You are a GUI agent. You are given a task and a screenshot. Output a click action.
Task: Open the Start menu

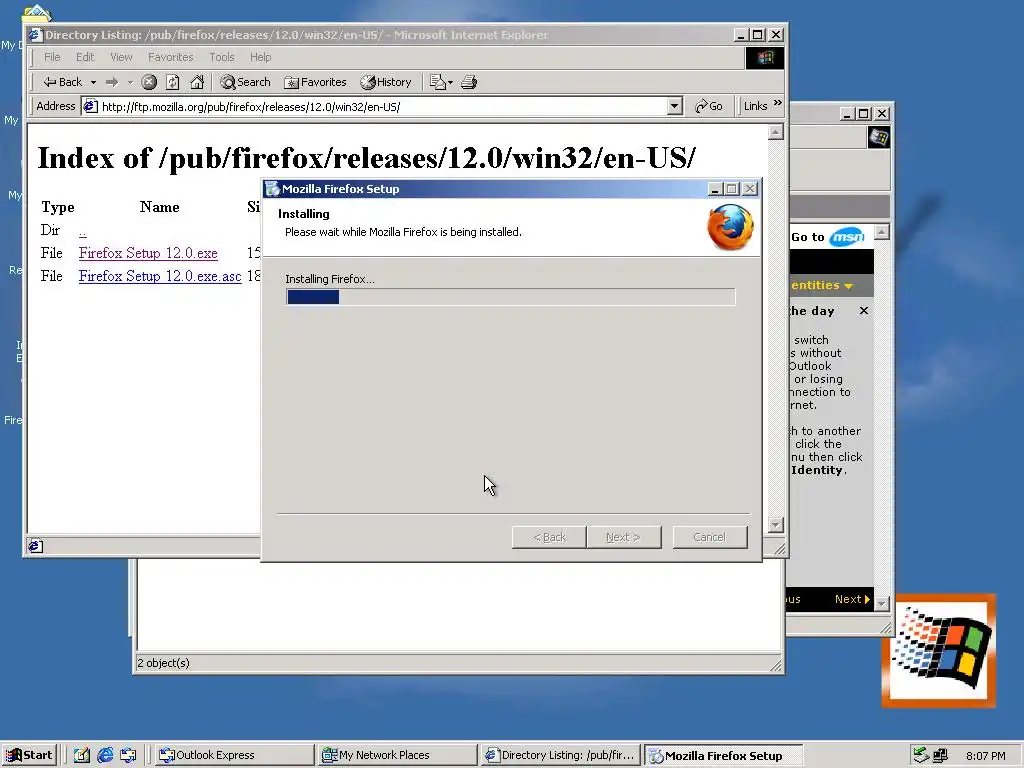pos(29,755)
